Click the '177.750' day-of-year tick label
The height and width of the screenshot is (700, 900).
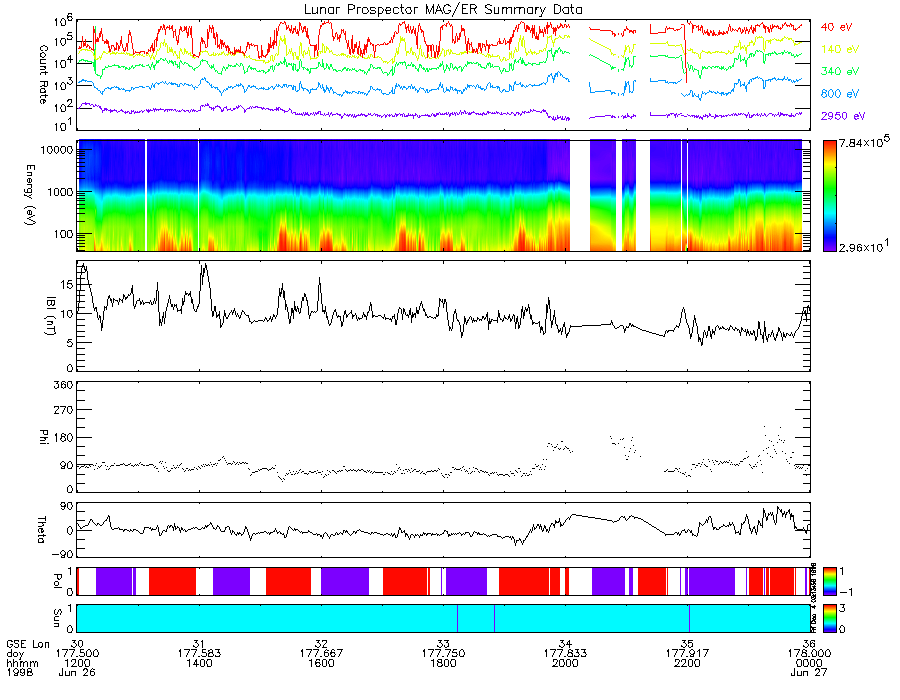pyautogui.click(x=443, y=654)
